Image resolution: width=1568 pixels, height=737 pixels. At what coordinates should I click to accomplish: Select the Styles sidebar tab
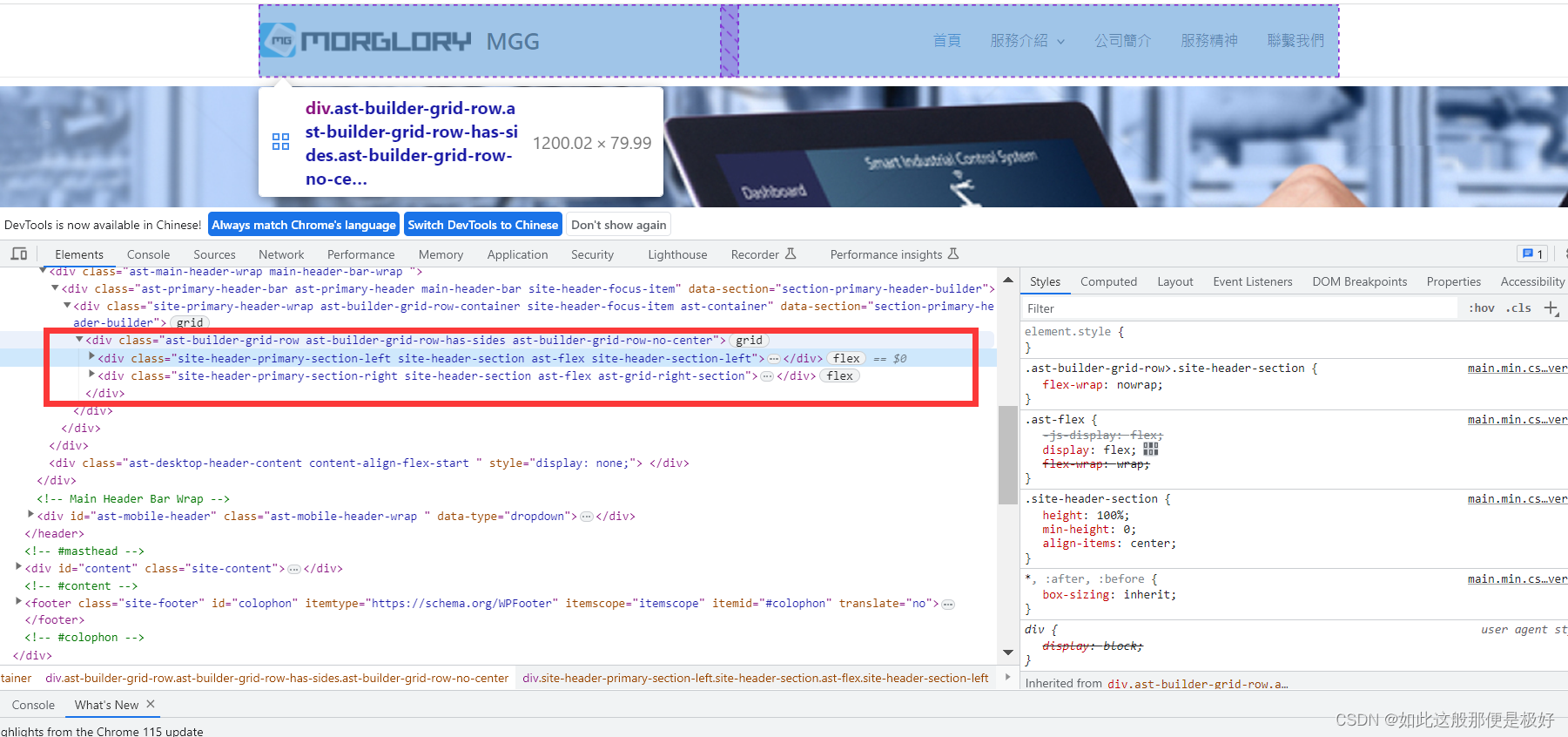pyautogui.click(x=1045, y=281)
